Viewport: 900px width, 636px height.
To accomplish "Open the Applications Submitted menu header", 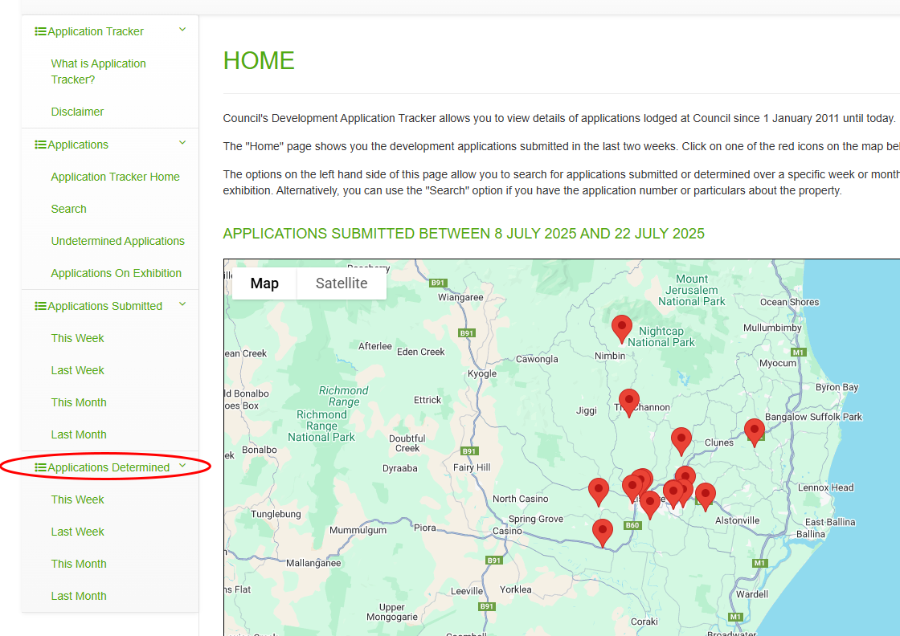I will pyautogui.click(x=105, y=307).
